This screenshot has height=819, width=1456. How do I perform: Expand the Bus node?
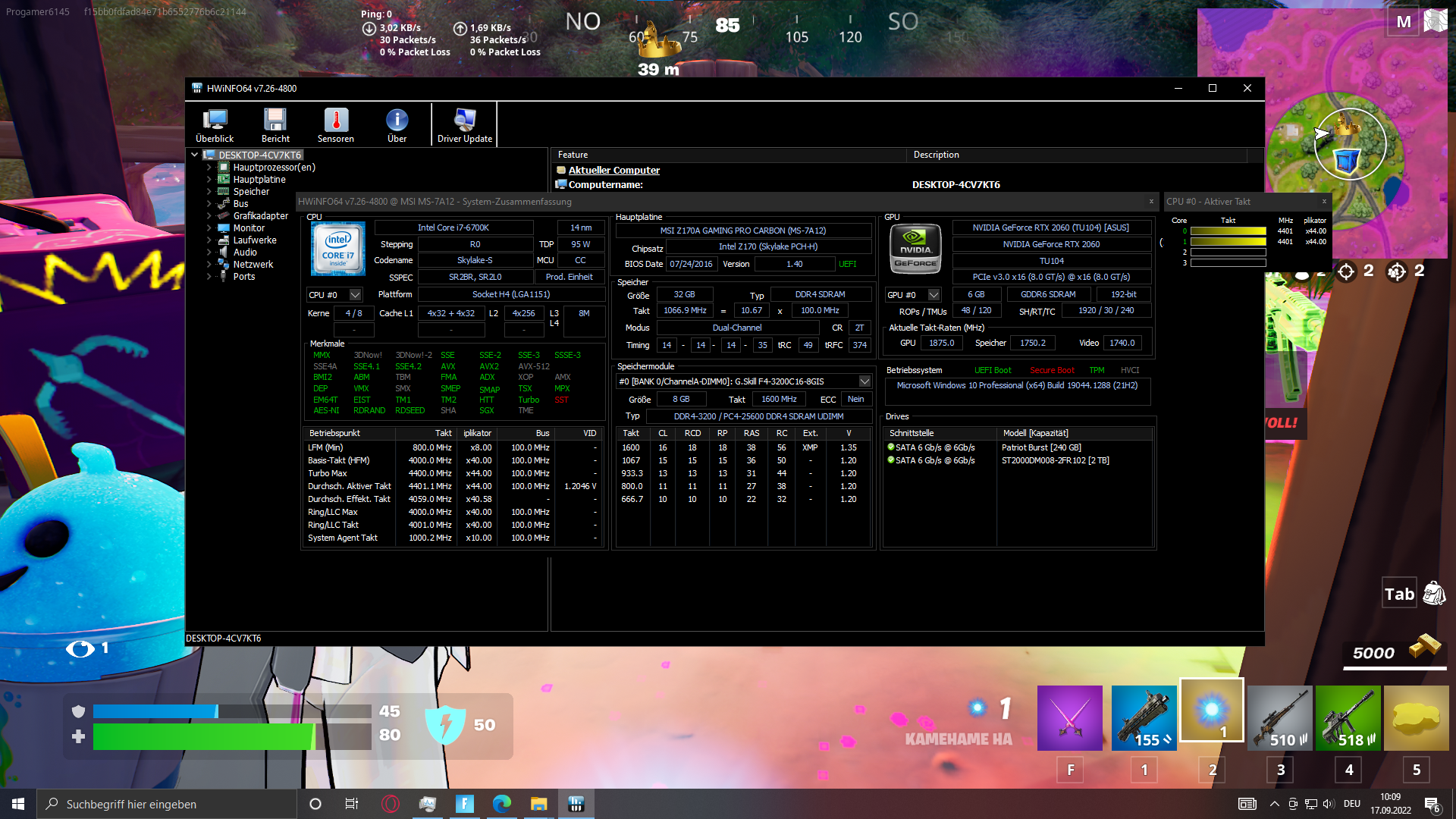pyautogui.click(x=209, y=204)
